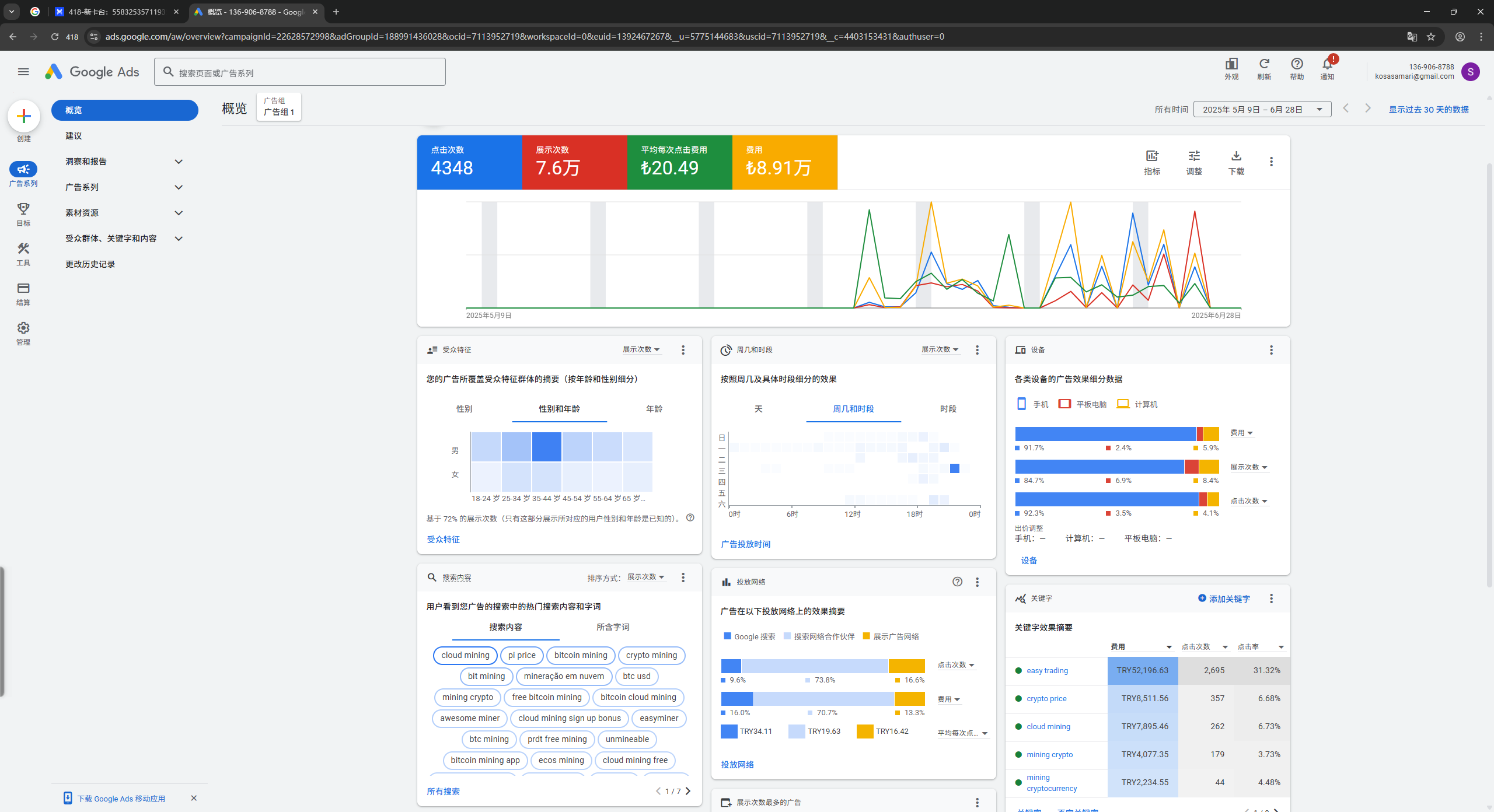The image size is (1494, 812).
Task: Open the Goals trophy icon
Action: pos(23,209)
